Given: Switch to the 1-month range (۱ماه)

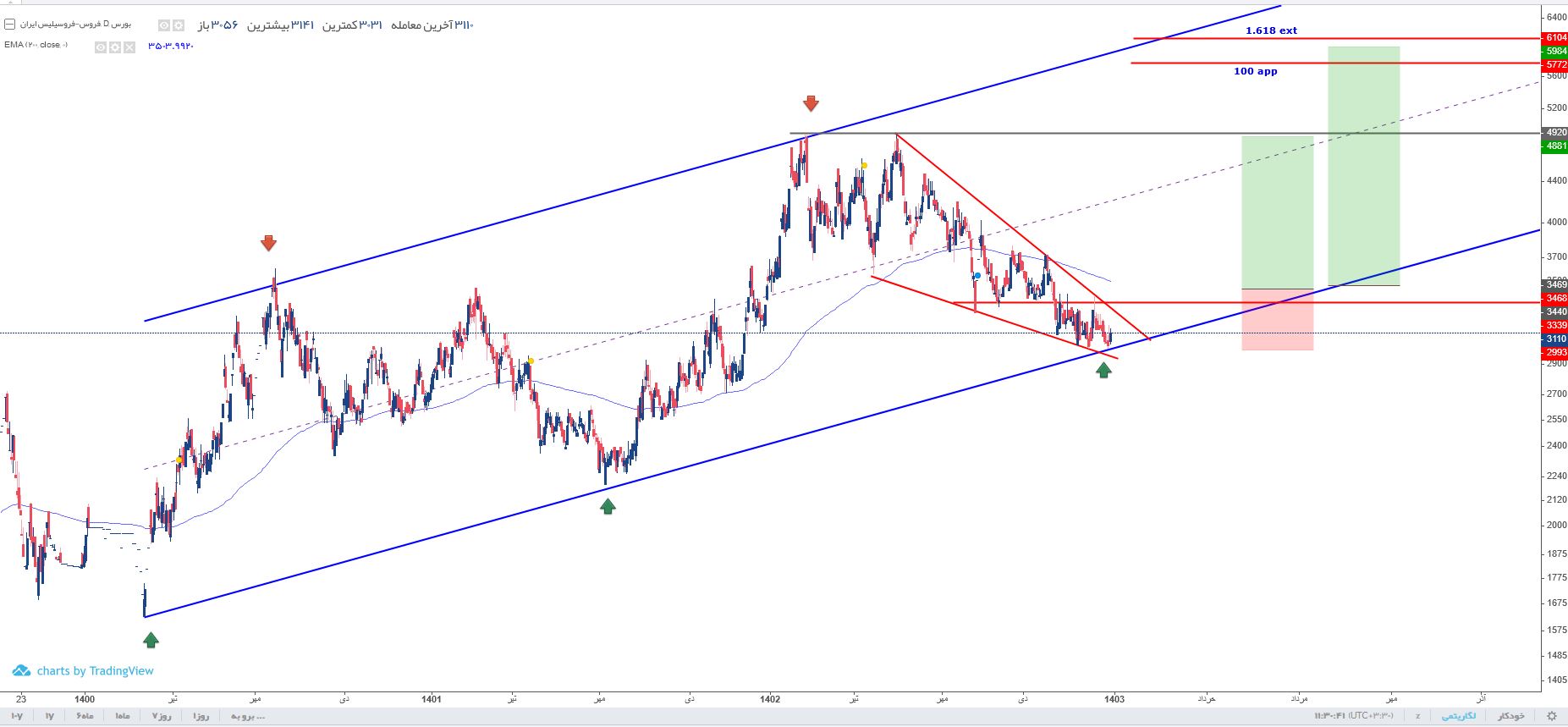Looking at the screenshot, I should (x=123, y=717).
